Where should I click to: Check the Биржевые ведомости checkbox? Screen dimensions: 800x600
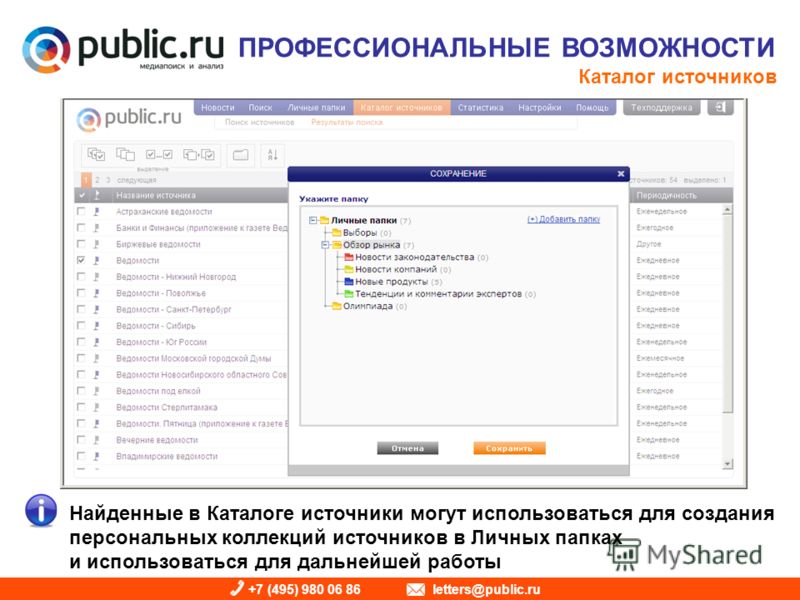(81, 244)
